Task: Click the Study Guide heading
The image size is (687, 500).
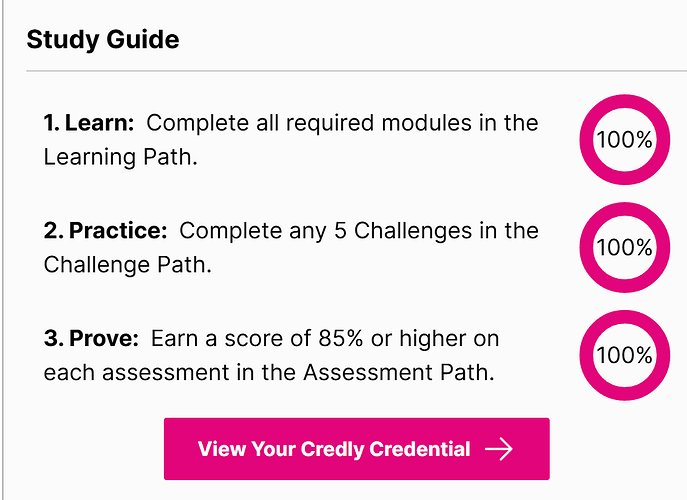Action: 103,40
